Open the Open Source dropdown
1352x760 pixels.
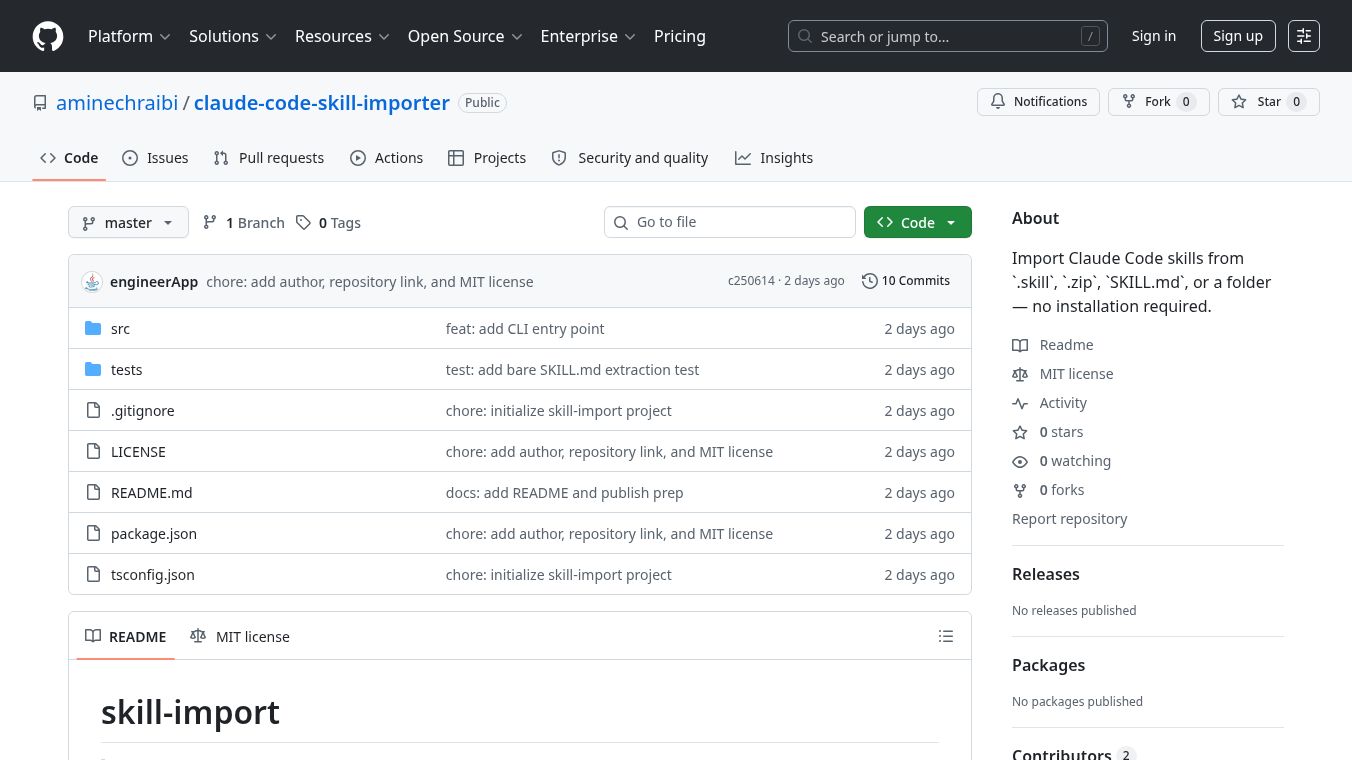[x=465, y=36]
